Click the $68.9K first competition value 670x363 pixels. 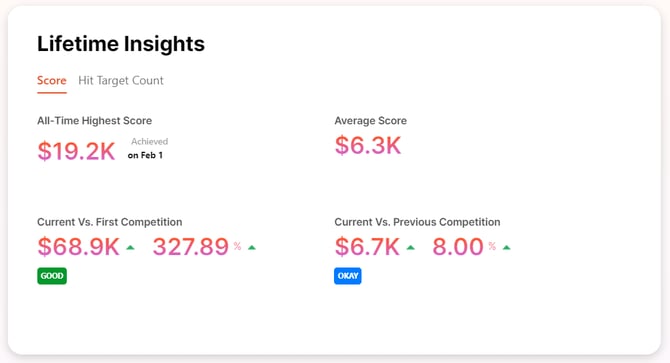[x=79, y=246]
